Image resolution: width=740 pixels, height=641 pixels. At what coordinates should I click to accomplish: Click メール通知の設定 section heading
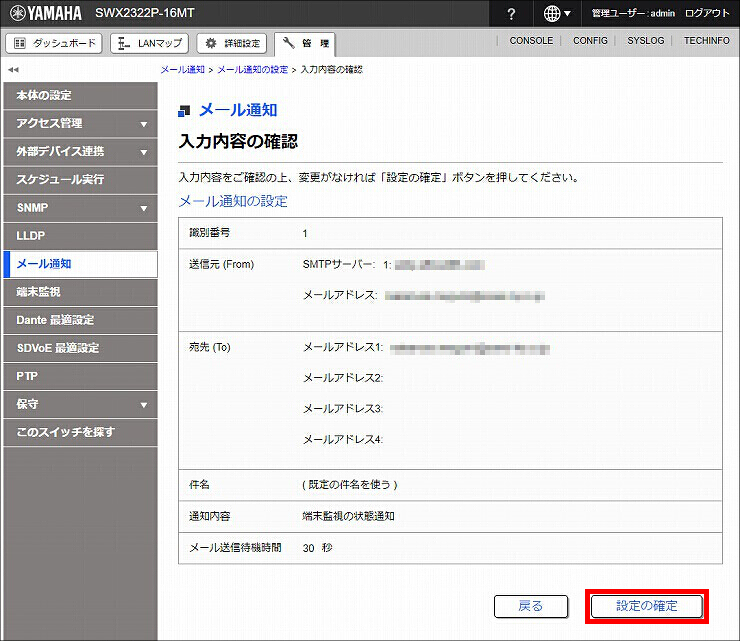click(x=233, y=202)
